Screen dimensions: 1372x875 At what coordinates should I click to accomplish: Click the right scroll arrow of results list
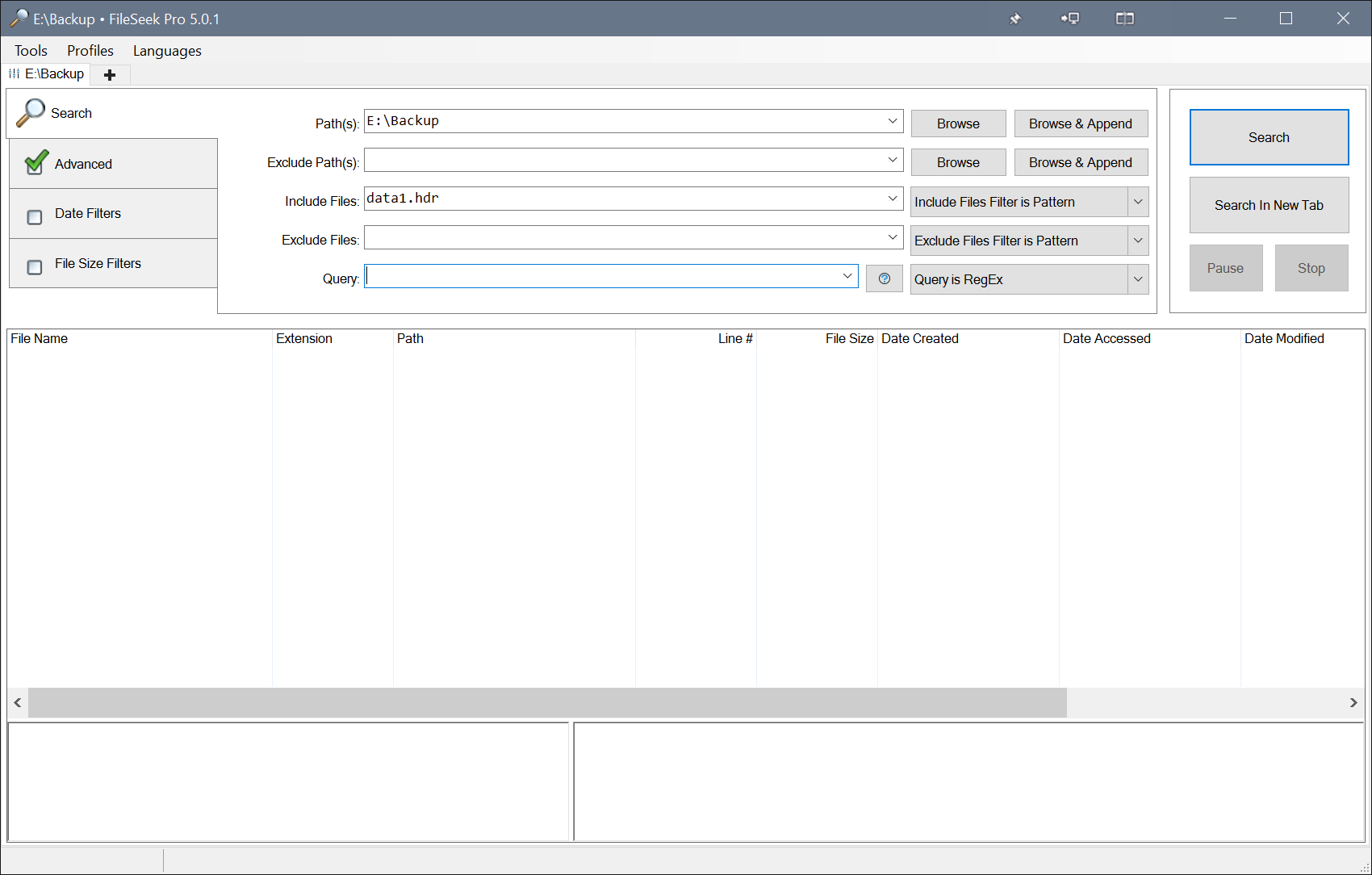coord(1353,703)
